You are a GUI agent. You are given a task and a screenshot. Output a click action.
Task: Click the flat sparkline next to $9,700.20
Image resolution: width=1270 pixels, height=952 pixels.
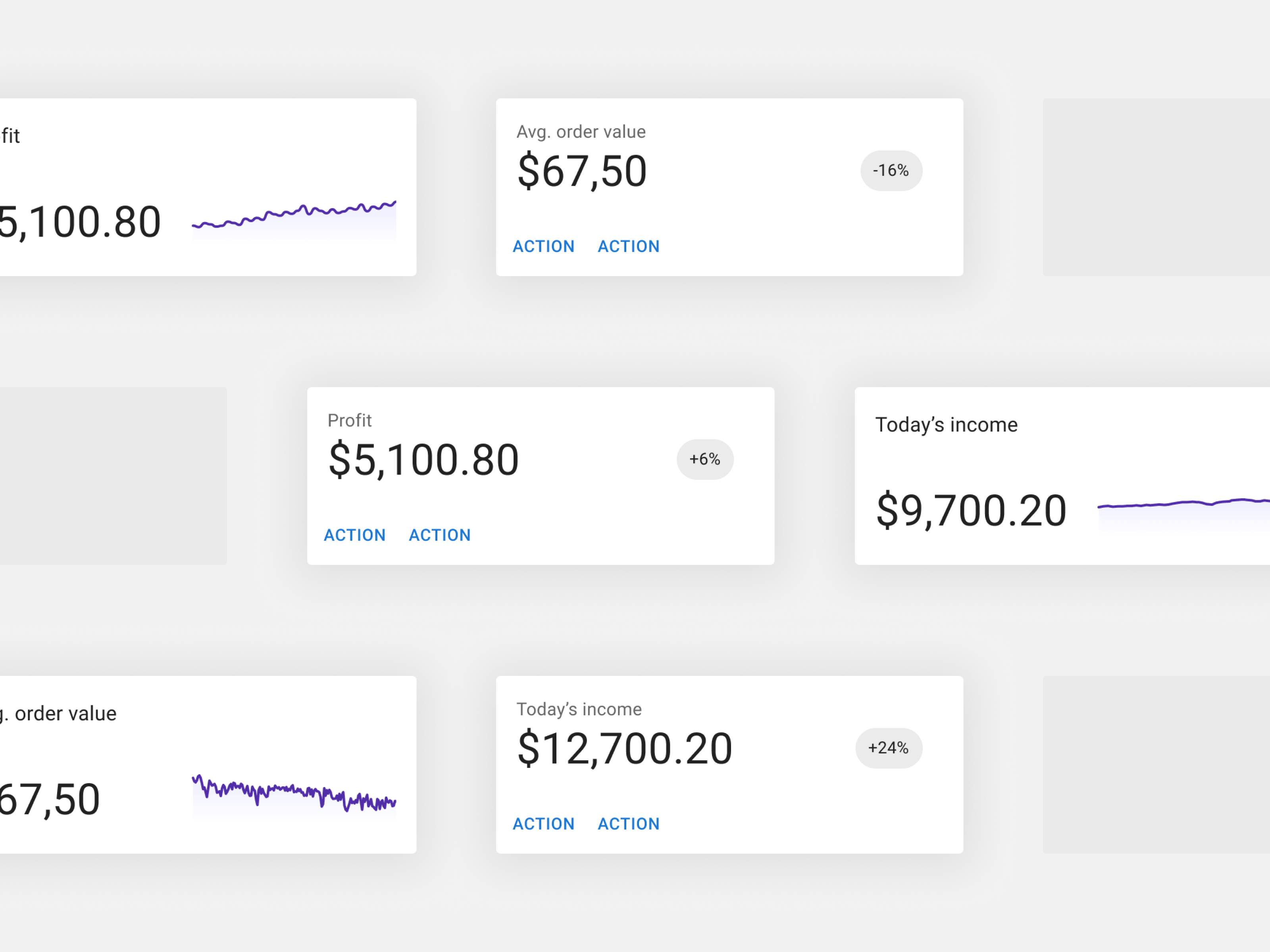(1183, 507)
